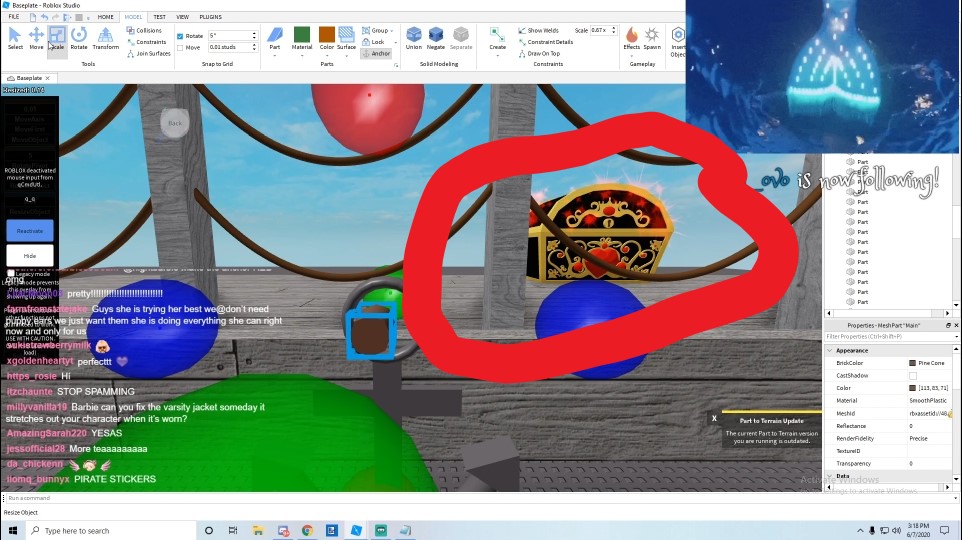Open the Part type dropdown arrow
962x540 pixels.
point(275,56)
